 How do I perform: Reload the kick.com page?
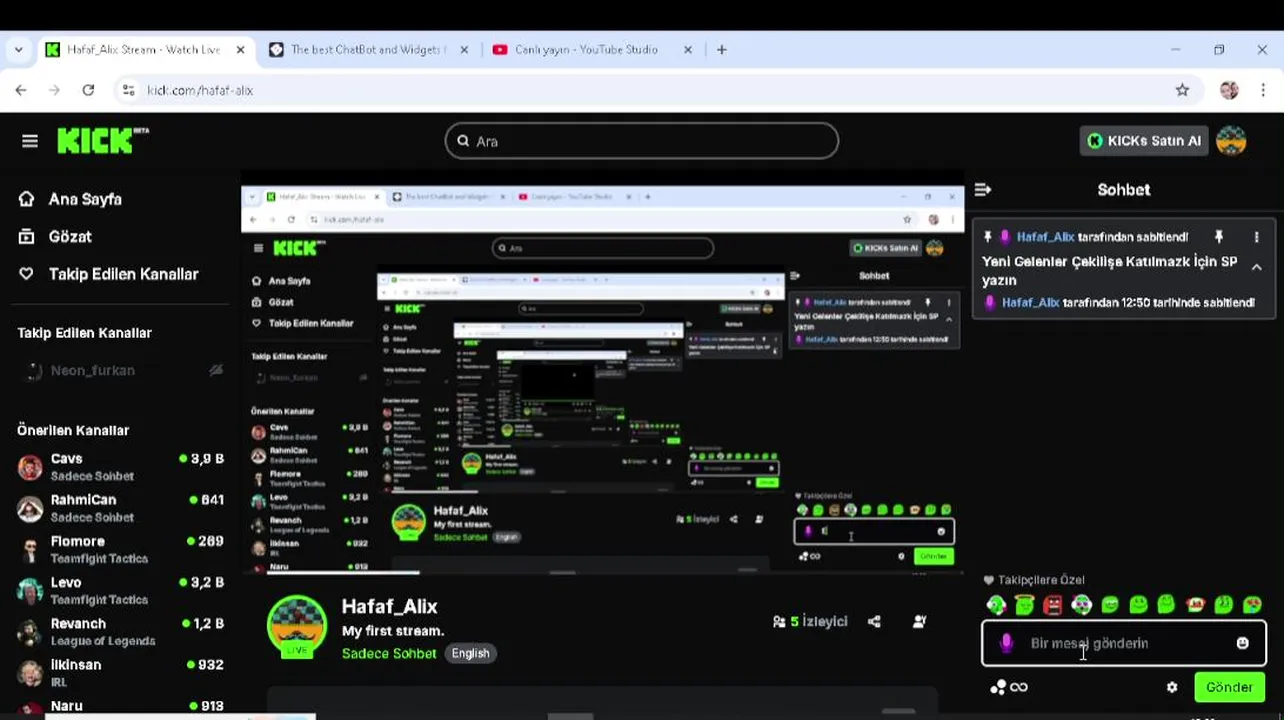pyautogui.click(x=88, y=90)
